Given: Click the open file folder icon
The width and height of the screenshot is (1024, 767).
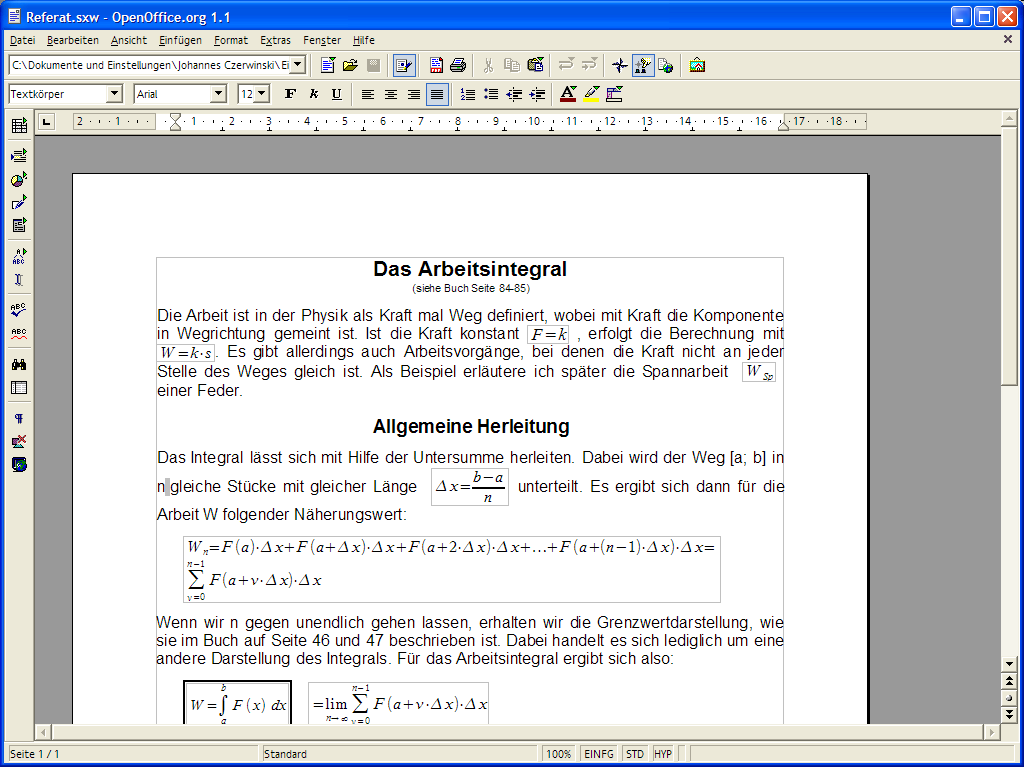Looking at the screenshot, I should click(350, 65).
